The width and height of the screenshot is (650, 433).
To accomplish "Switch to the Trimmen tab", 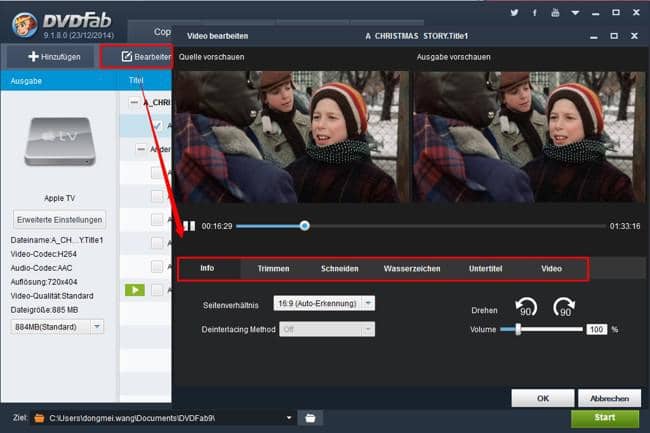I will point(273,269).
